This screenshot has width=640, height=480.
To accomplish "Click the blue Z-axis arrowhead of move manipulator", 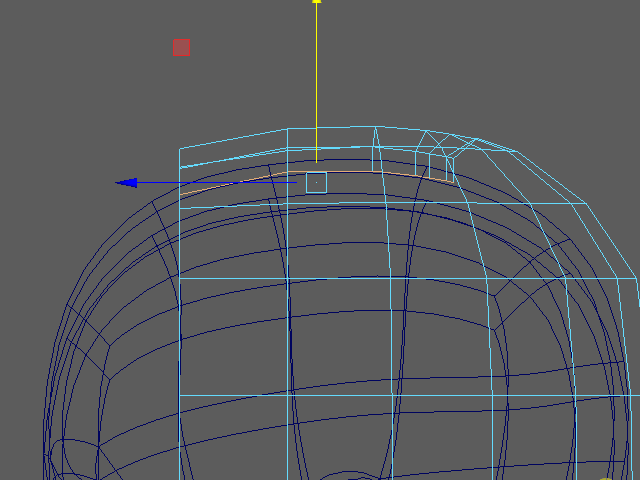I will tap(127, 183).
